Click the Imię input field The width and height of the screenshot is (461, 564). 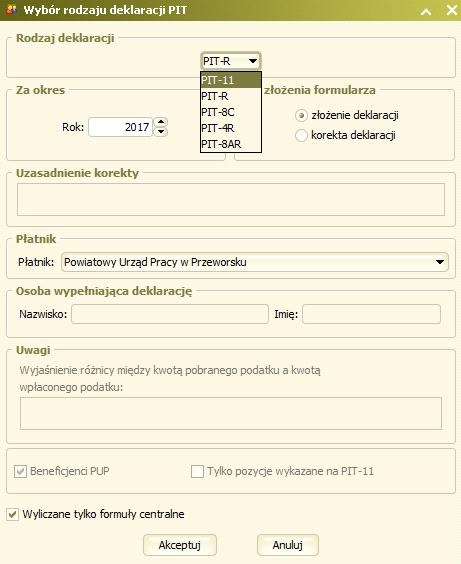371,314
